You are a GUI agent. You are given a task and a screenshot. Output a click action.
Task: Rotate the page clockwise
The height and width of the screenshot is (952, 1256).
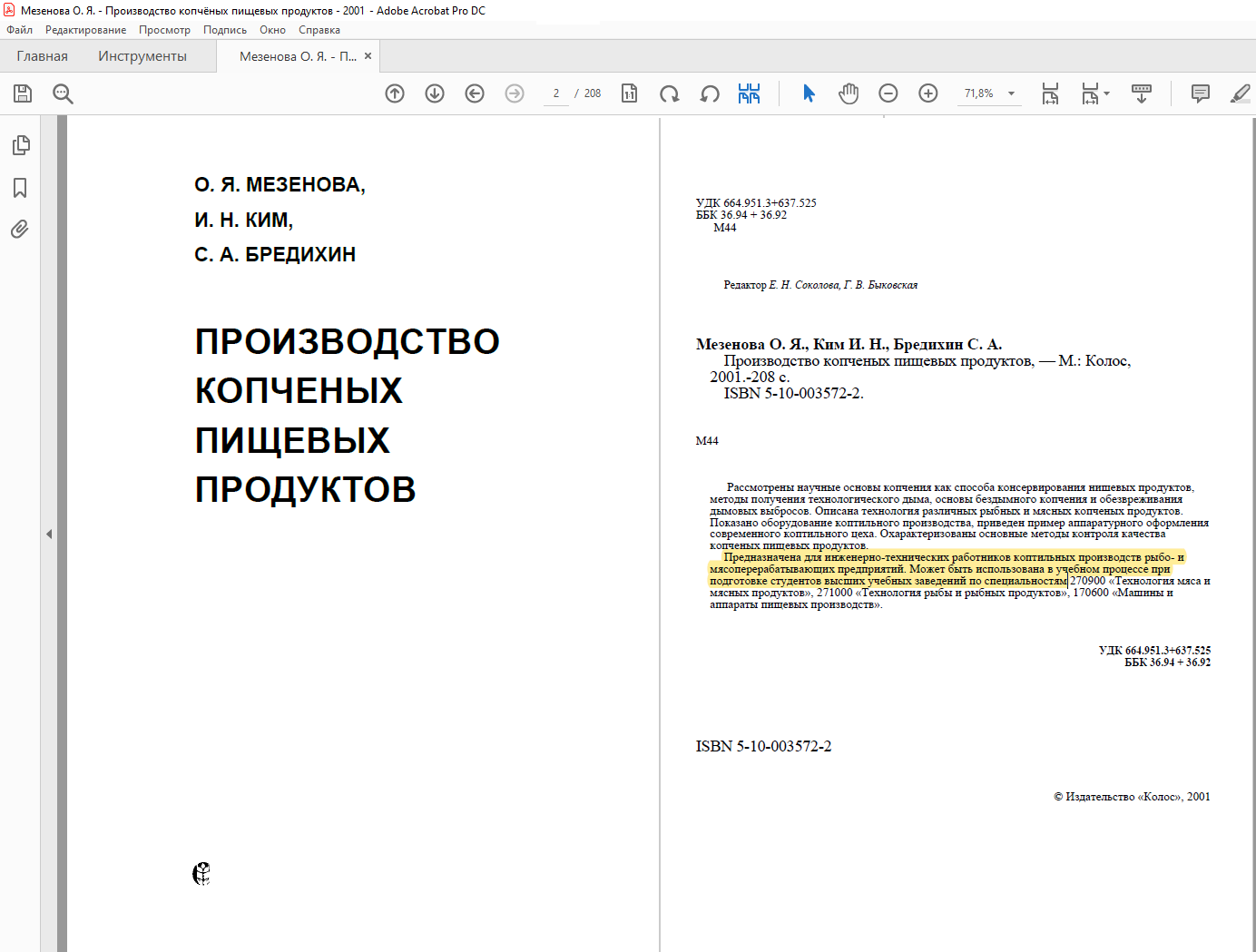(670, 93)
